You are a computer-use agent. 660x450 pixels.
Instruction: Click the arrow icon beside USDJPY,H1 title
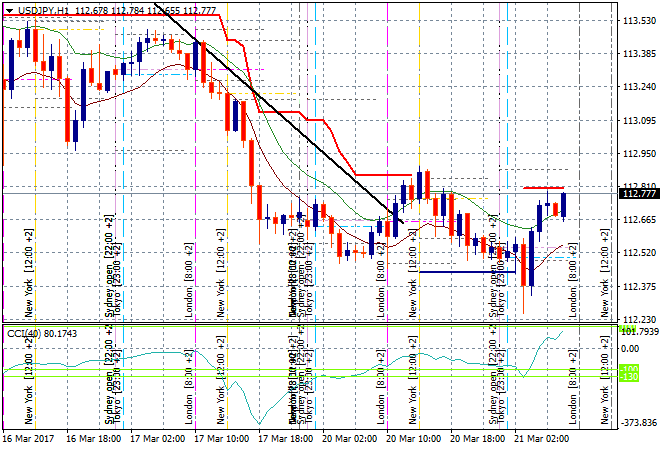tap(8, 10)
